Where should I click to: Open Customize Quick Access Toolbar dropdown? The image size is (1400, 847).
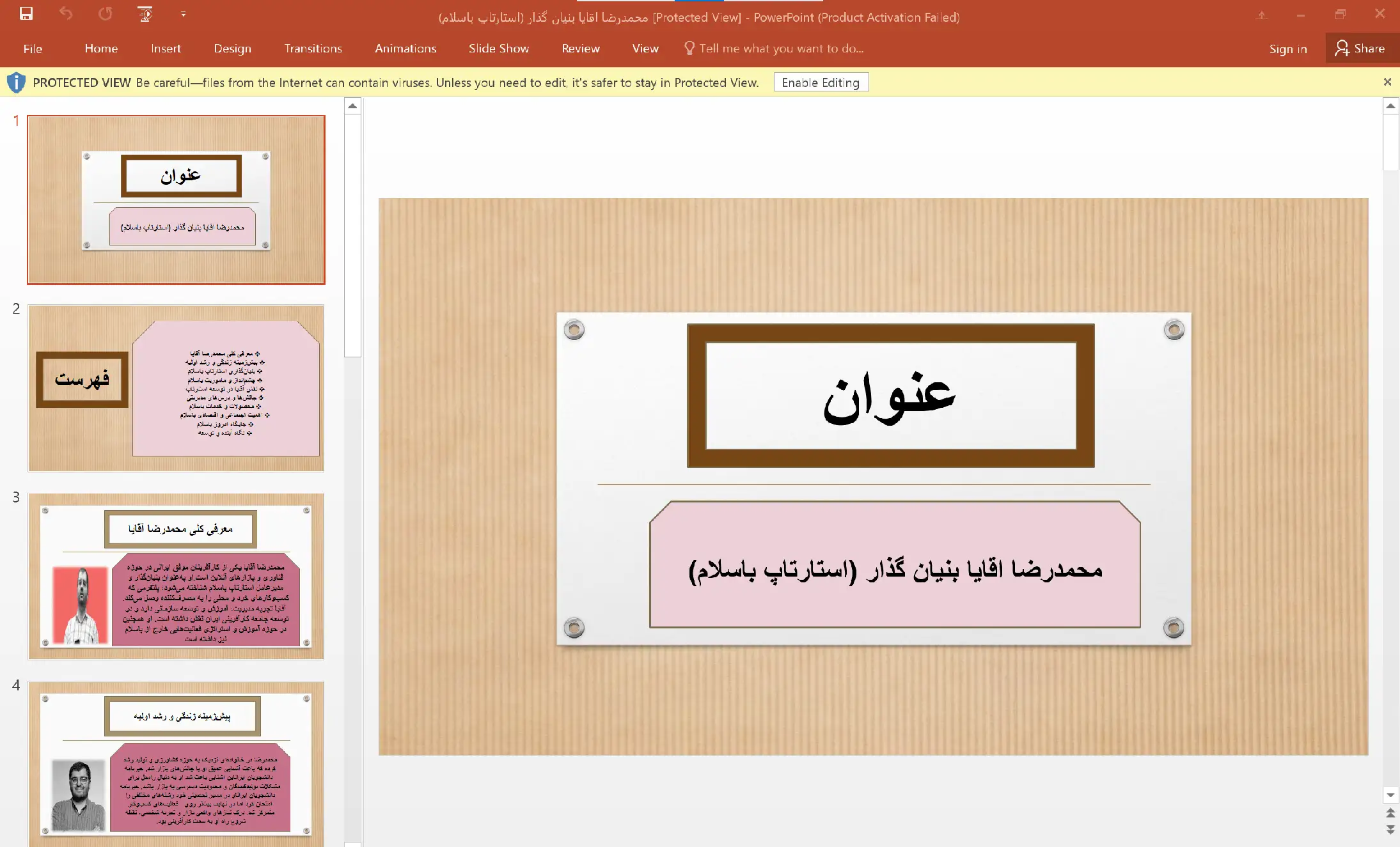(184, 14)
